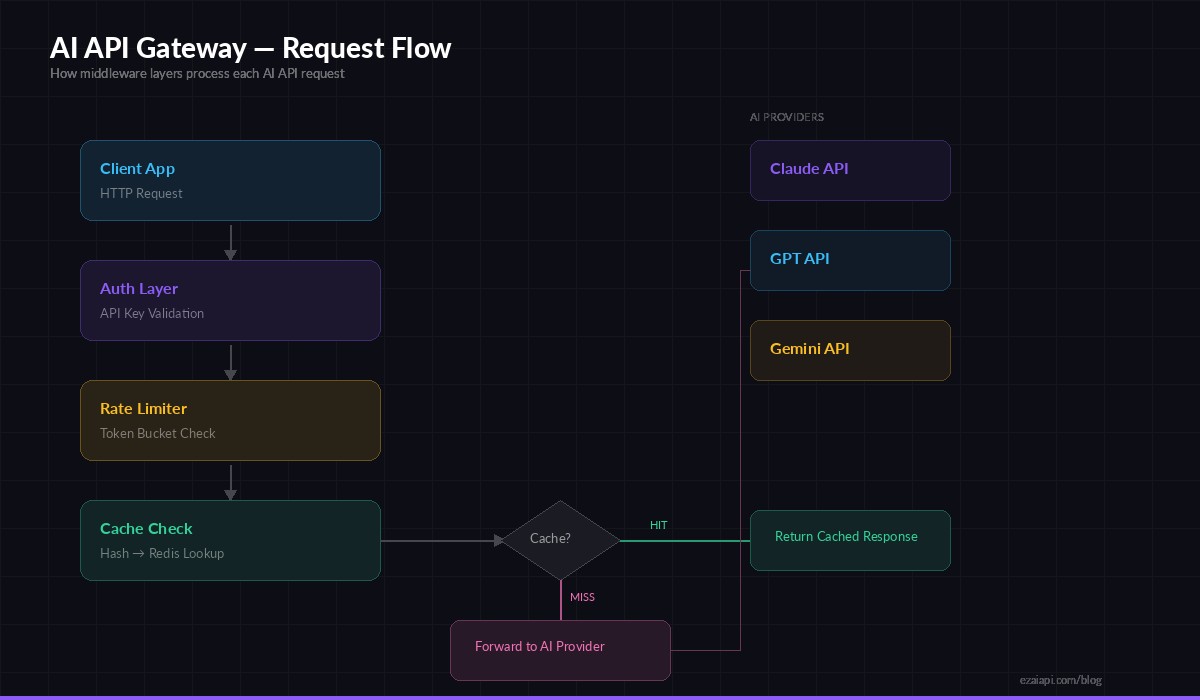
Task: Select the diagram title AI API Gateway
Action: (250, 47)
